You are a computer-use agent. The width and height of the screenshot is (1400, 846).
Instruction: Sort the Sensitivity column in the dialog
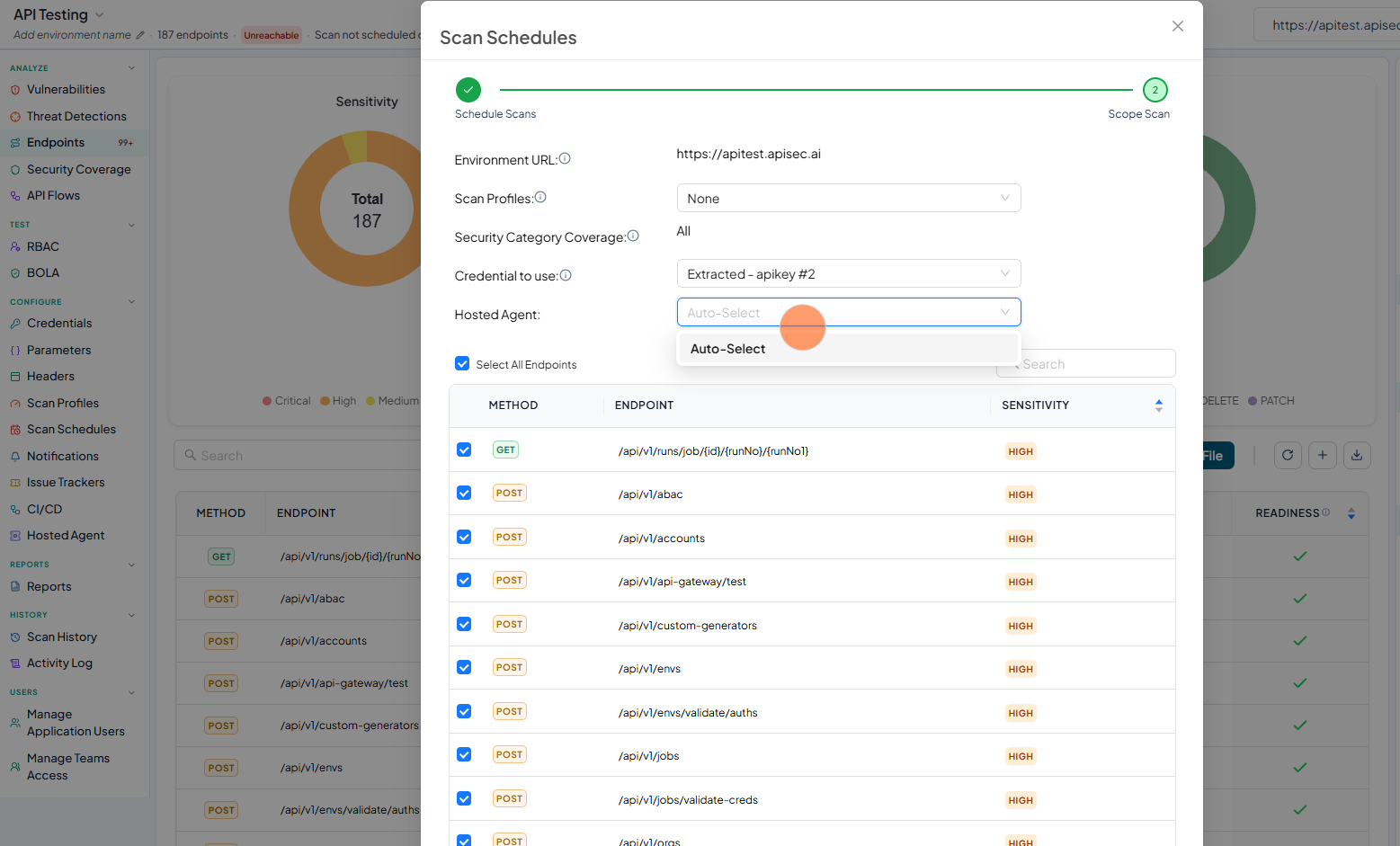(x=1159, y=405)
